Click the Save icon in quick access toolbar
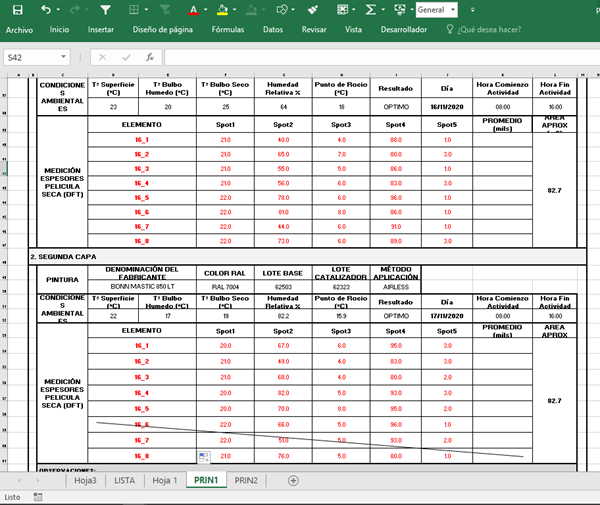The height and width of the screenshot is (505, 600). [18, 9]
